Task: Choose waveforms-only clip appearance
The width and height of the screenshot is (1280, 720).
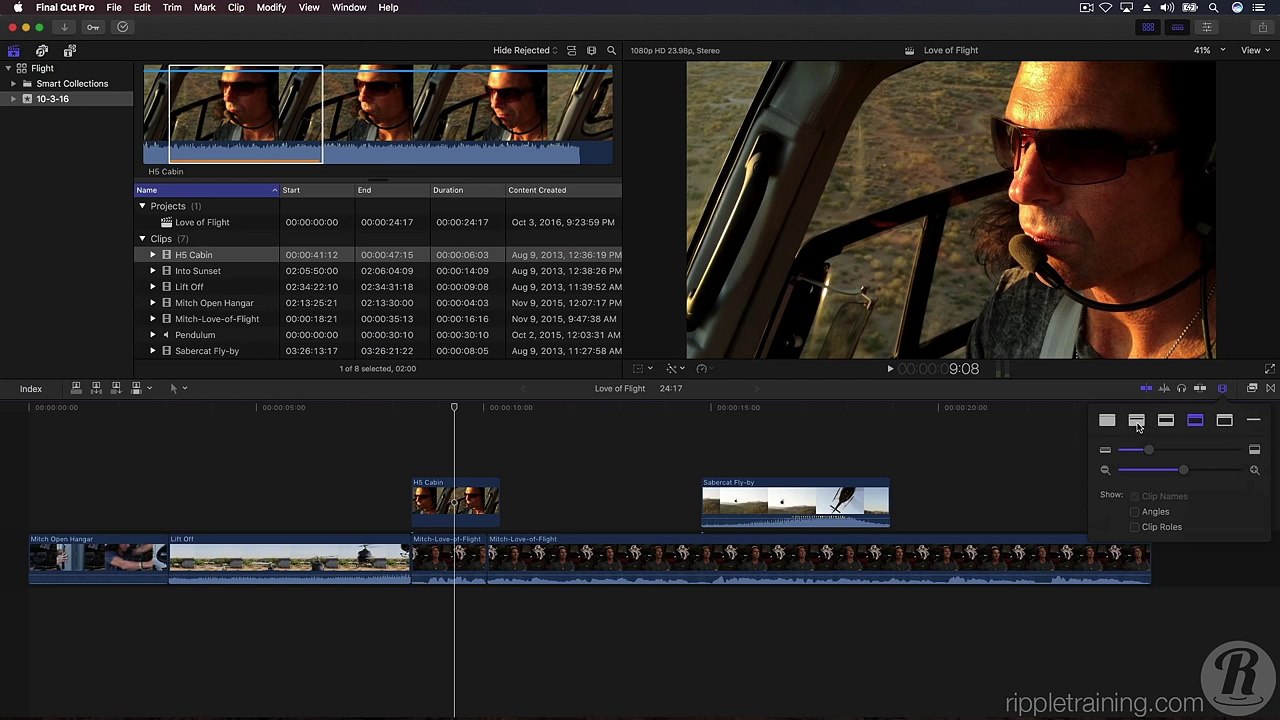Action: click(x=1107, y=420)
